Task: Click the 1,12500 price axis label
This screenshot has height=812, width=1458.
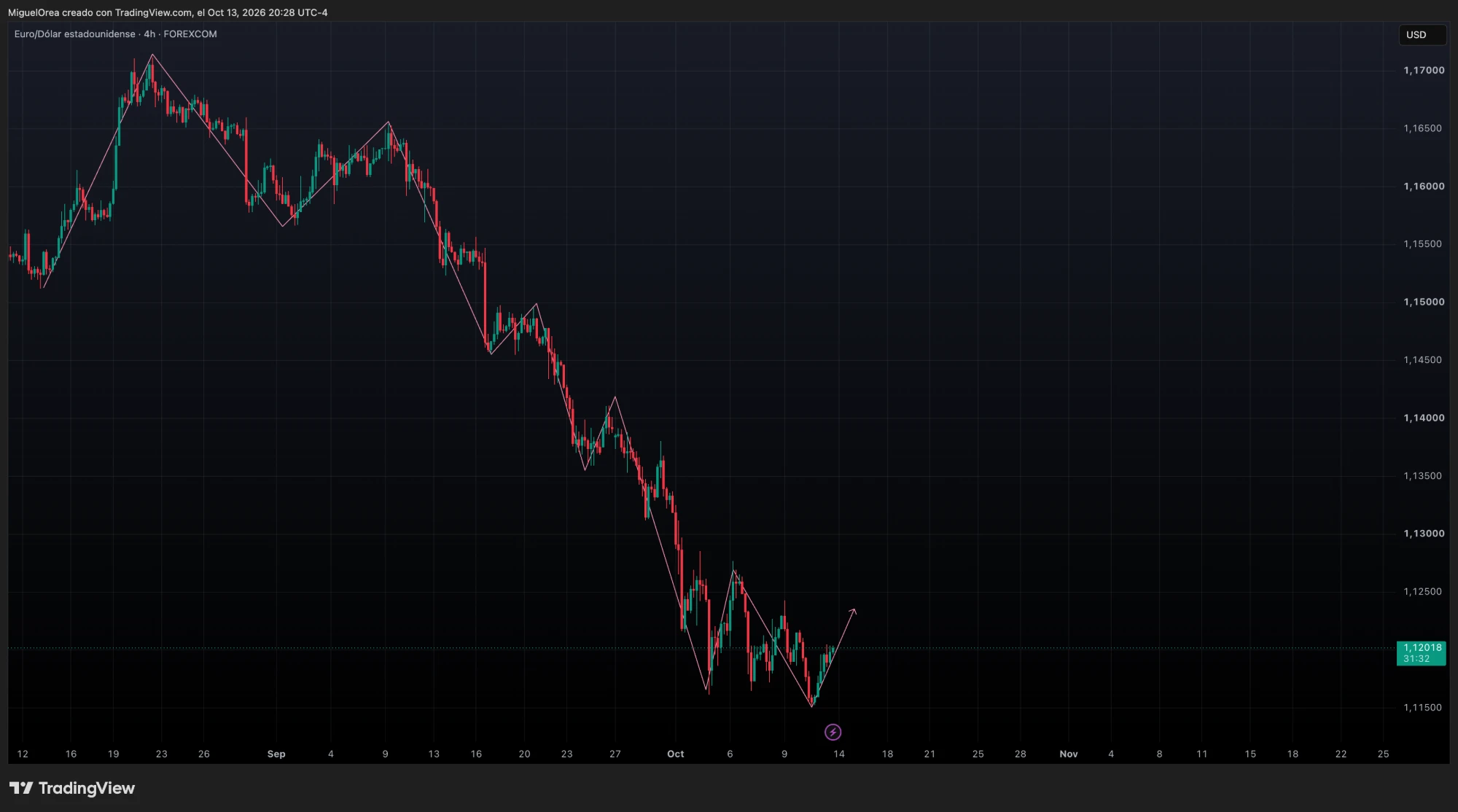Action: coord(1422,592)
